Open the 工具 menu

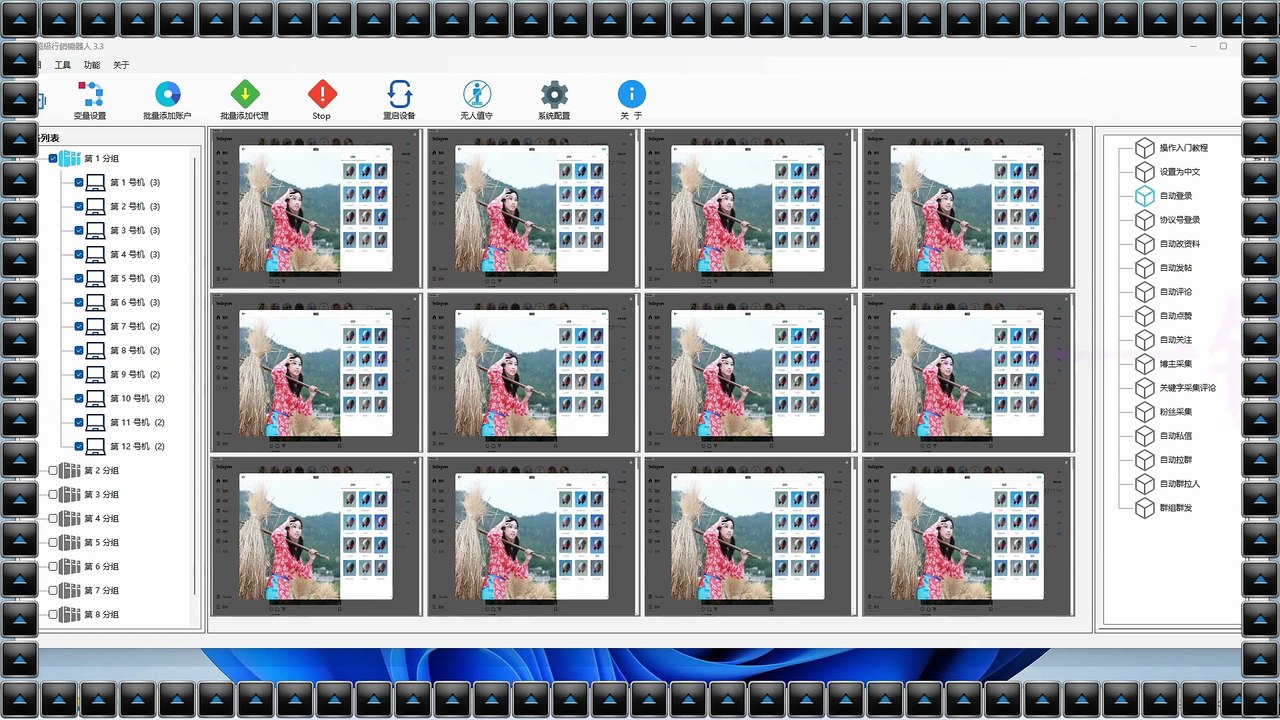click(62, 65)
